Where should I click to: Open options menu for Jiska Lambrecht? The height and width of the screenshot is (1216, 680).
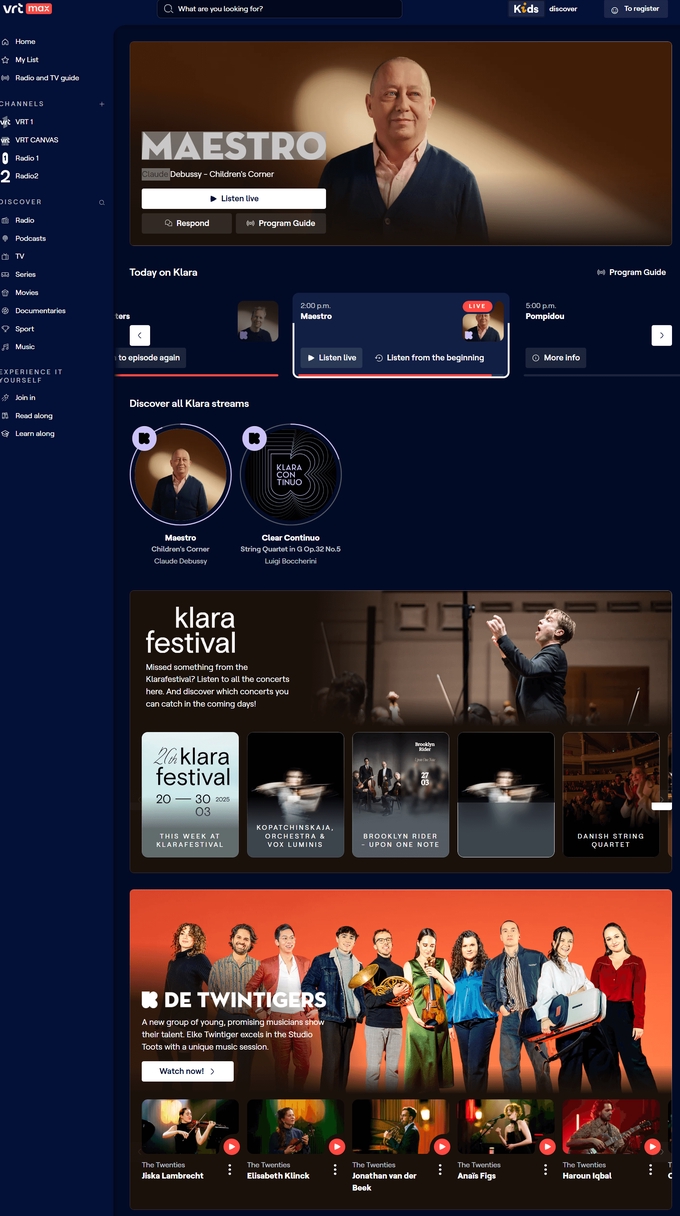(x=230, y=1170)
